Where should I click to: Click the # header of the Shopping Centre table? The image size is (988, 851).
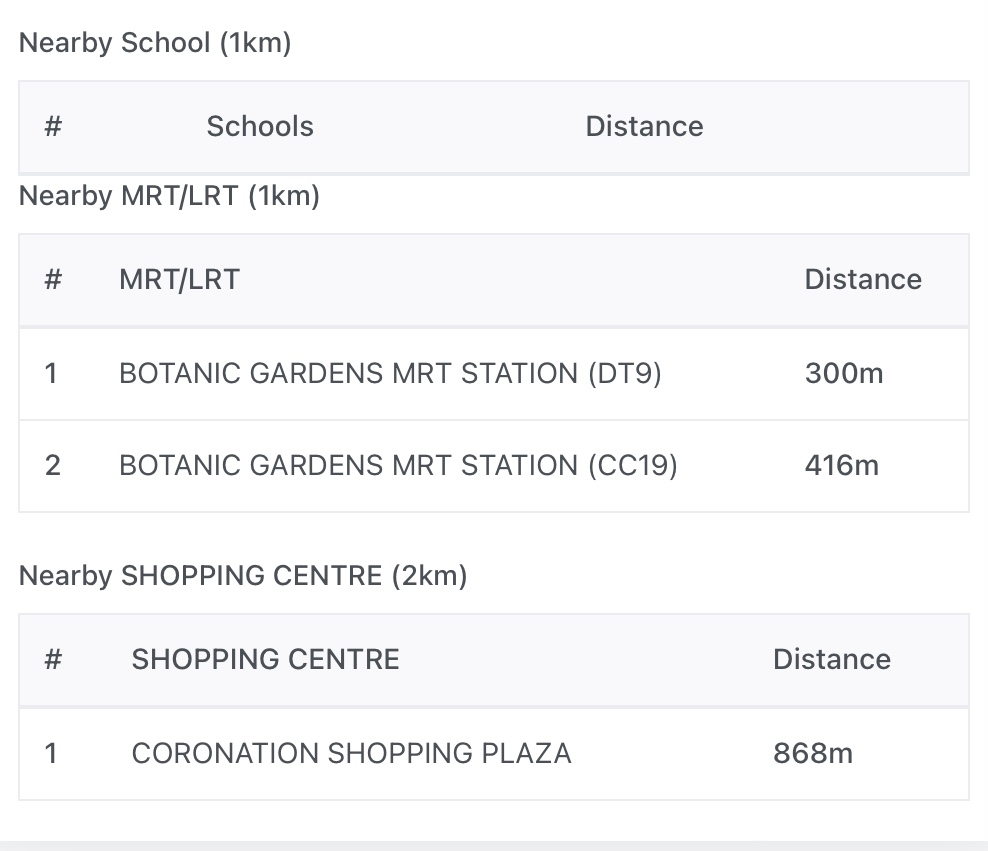53,660
